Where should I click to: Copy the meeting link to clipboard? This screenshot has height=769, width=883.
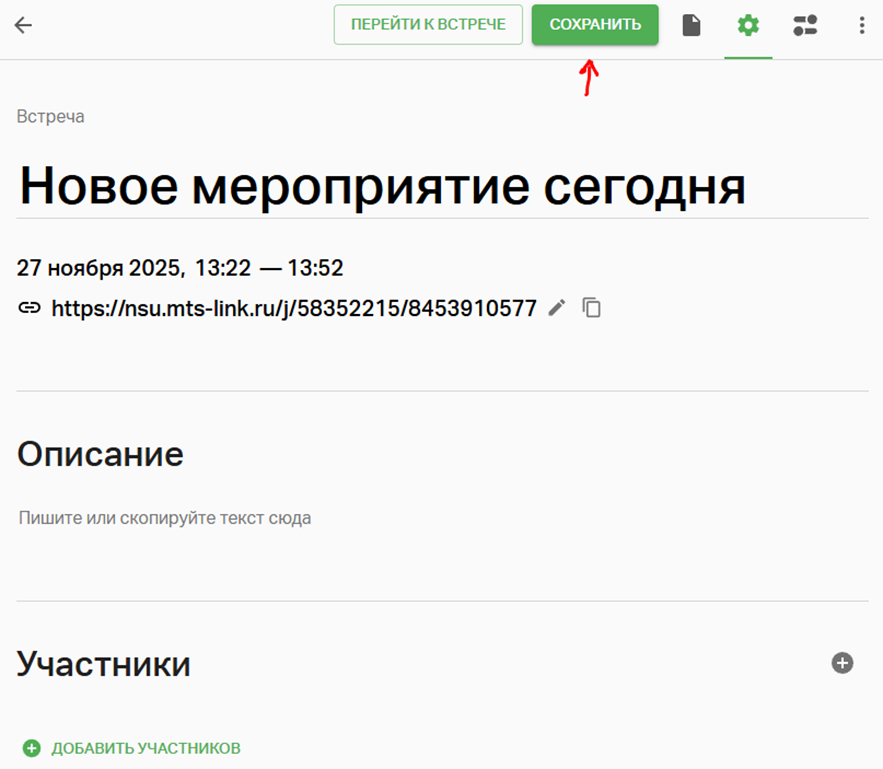coord(592,308)
